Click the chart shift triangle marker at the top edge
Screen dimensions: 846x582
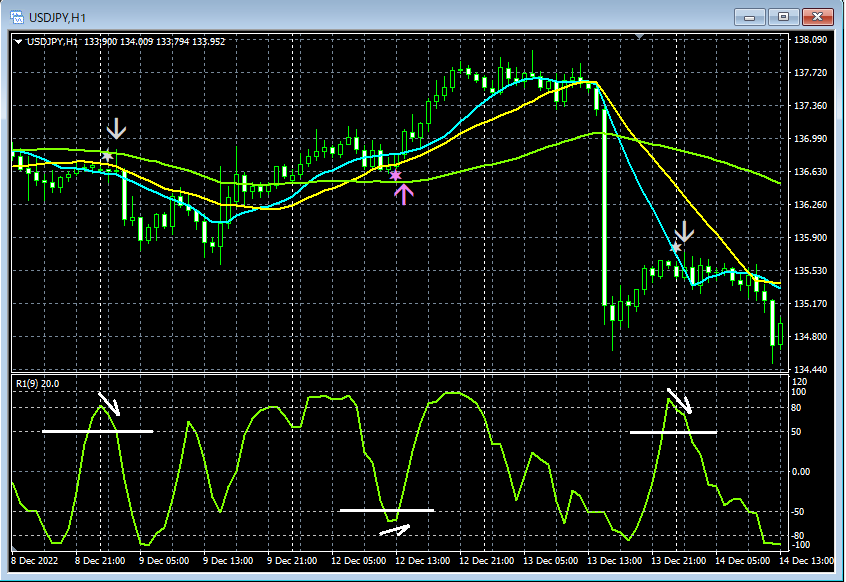tap(640, 37)
